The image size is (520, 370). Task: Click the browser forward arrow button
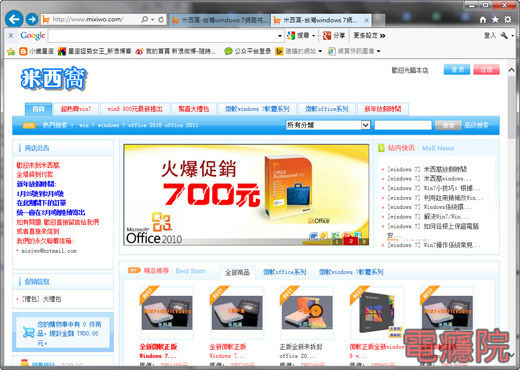(x=32, y=19)
